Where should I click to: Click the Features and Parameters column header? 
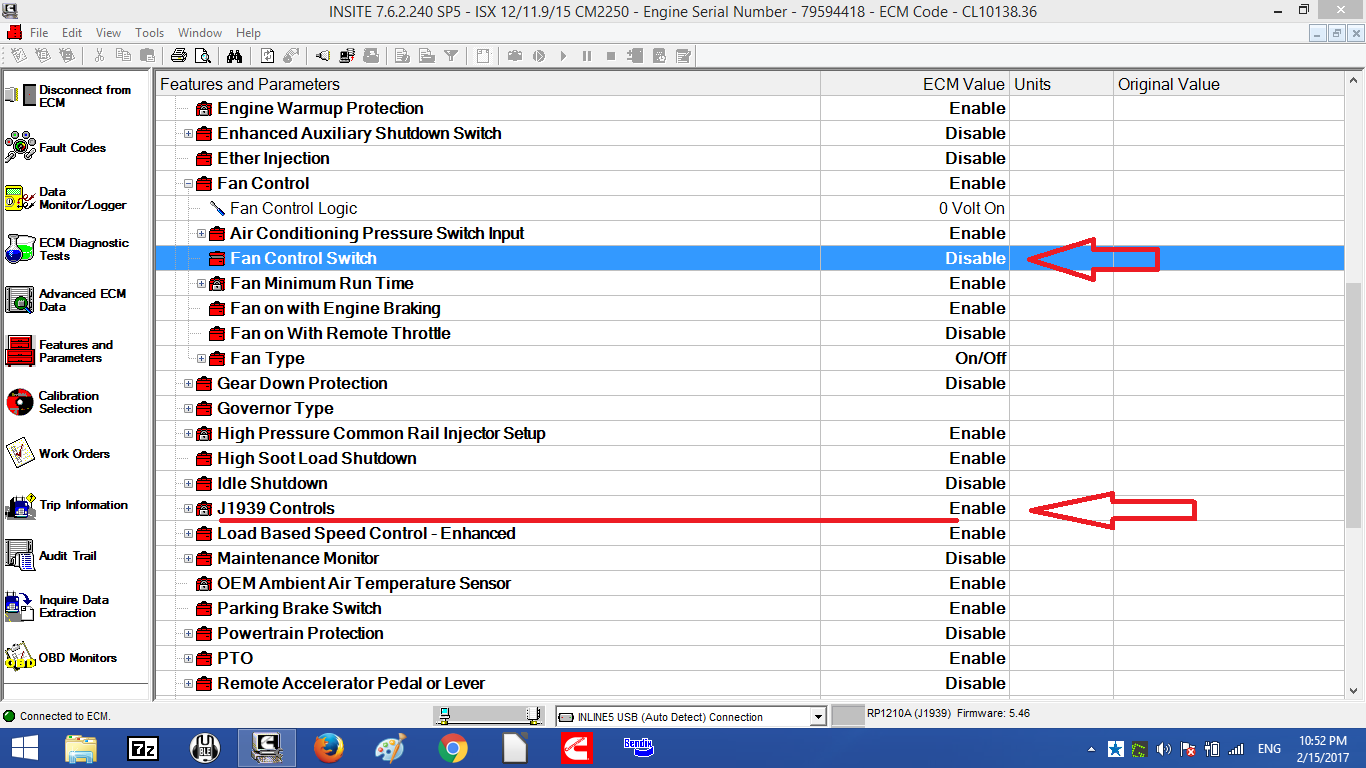click(x=488, y=84)
